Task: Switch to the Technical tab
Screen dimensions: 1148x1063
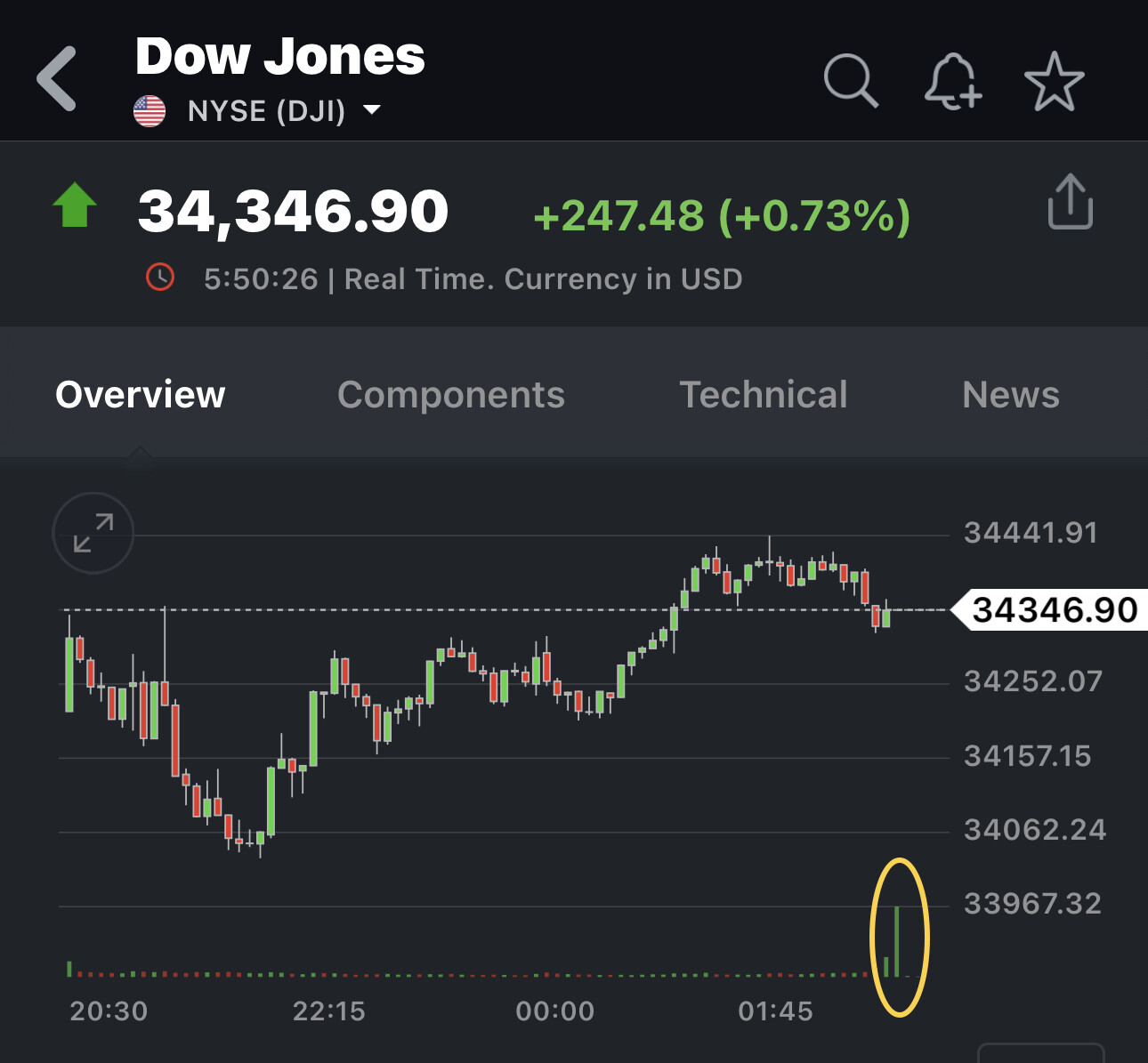Action: pyautogui.click(x=764, y=395)
